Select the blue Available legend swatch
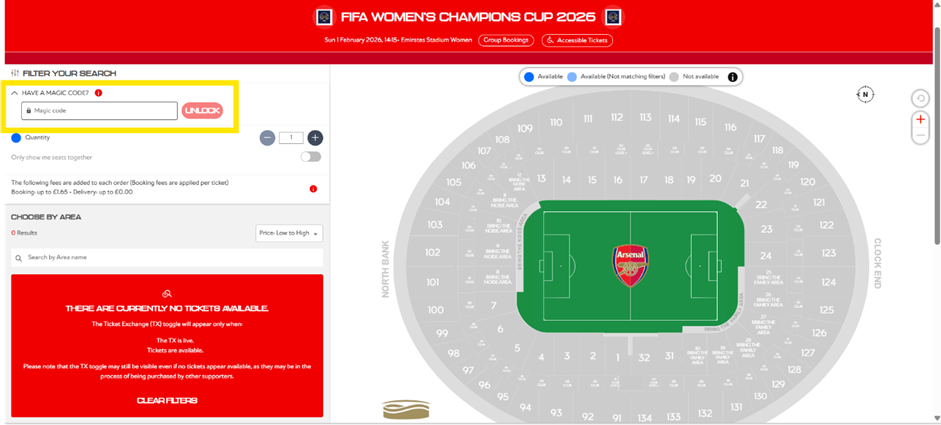Image resolution: width=941 pixels, height=425 pixels. pos(529,77)
